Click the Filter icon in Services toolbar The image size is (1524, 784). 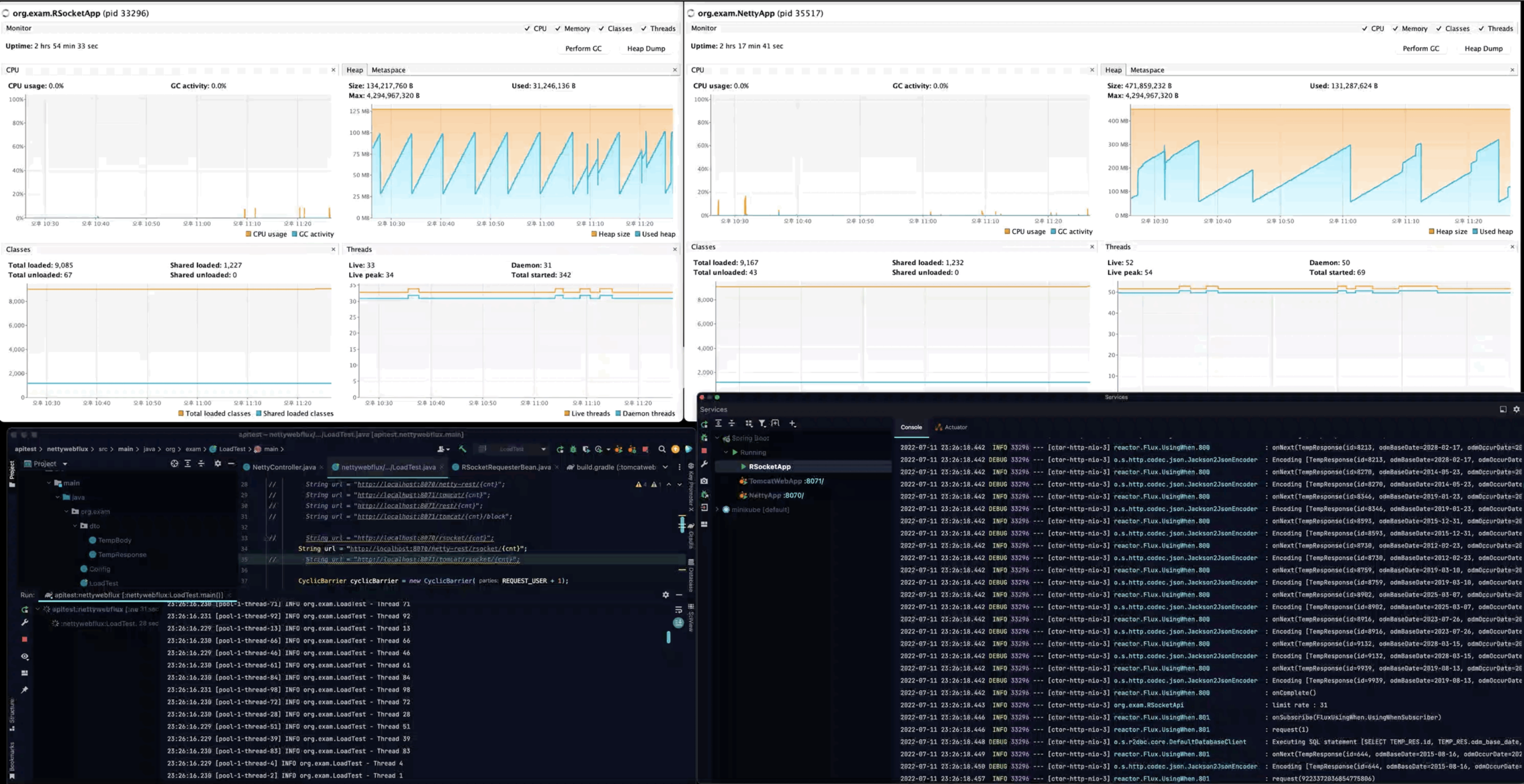tap(762, 424)
